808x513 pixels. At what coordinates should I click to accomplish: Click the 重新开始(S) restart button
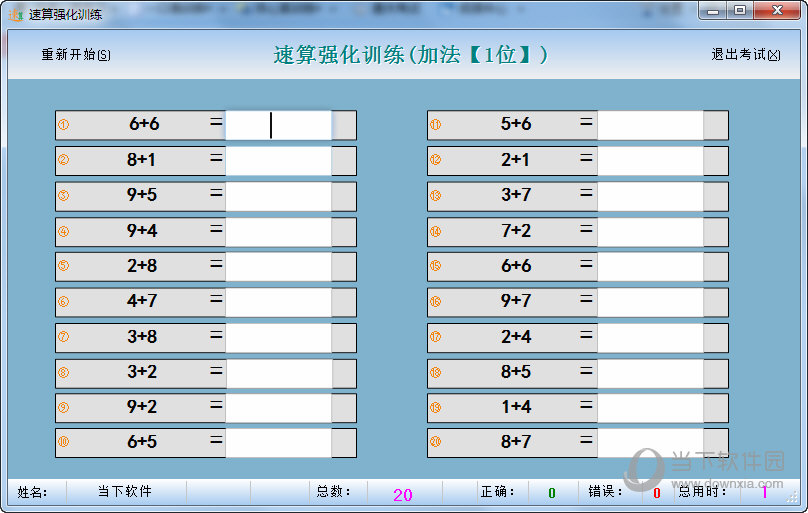76,55
